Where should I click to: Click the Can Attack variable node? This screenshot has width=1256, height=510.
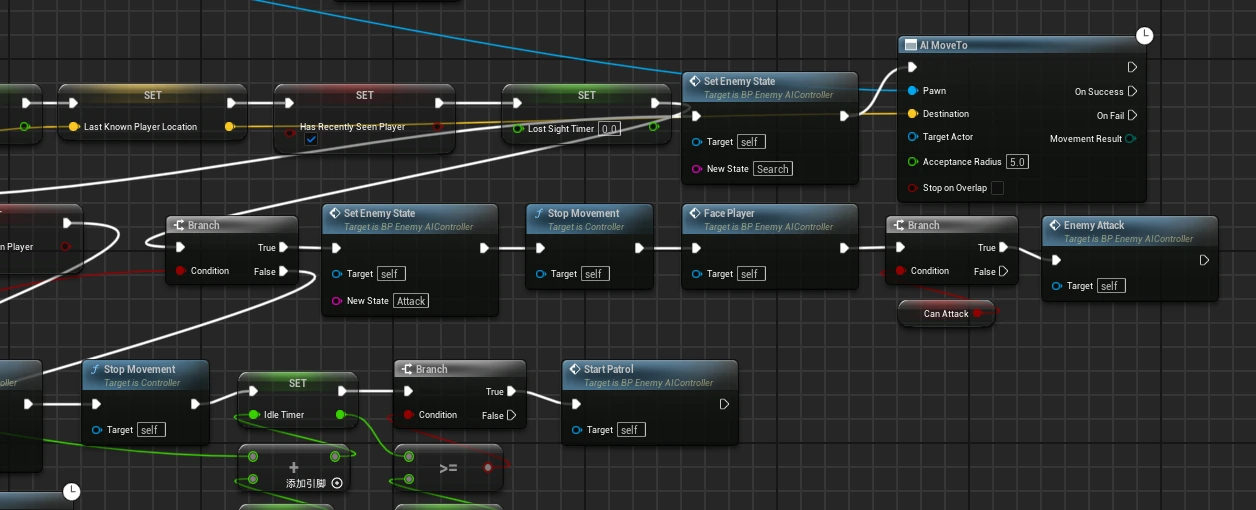[x=946, y=313]
